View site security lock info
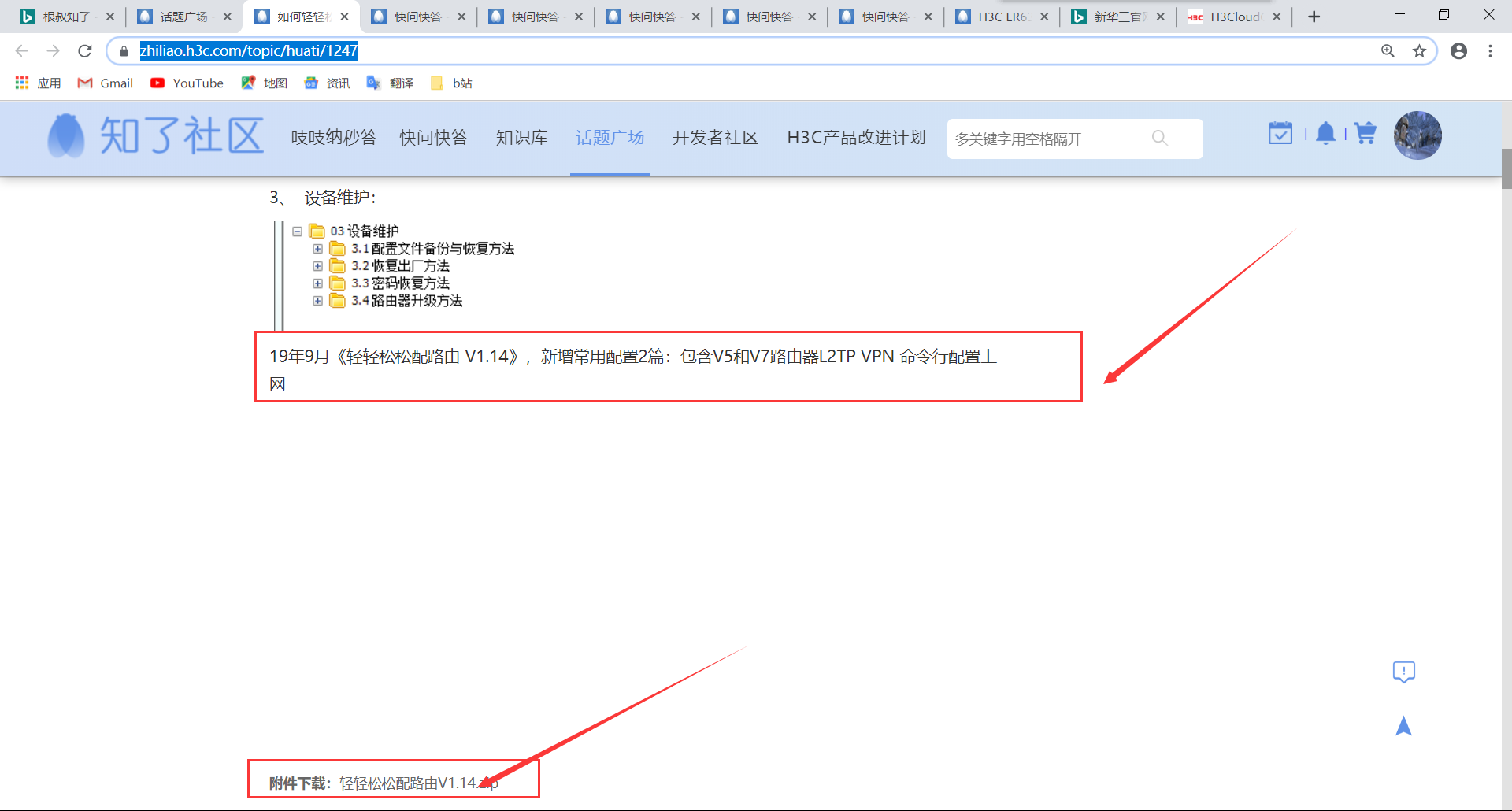 tap(124, 51)
